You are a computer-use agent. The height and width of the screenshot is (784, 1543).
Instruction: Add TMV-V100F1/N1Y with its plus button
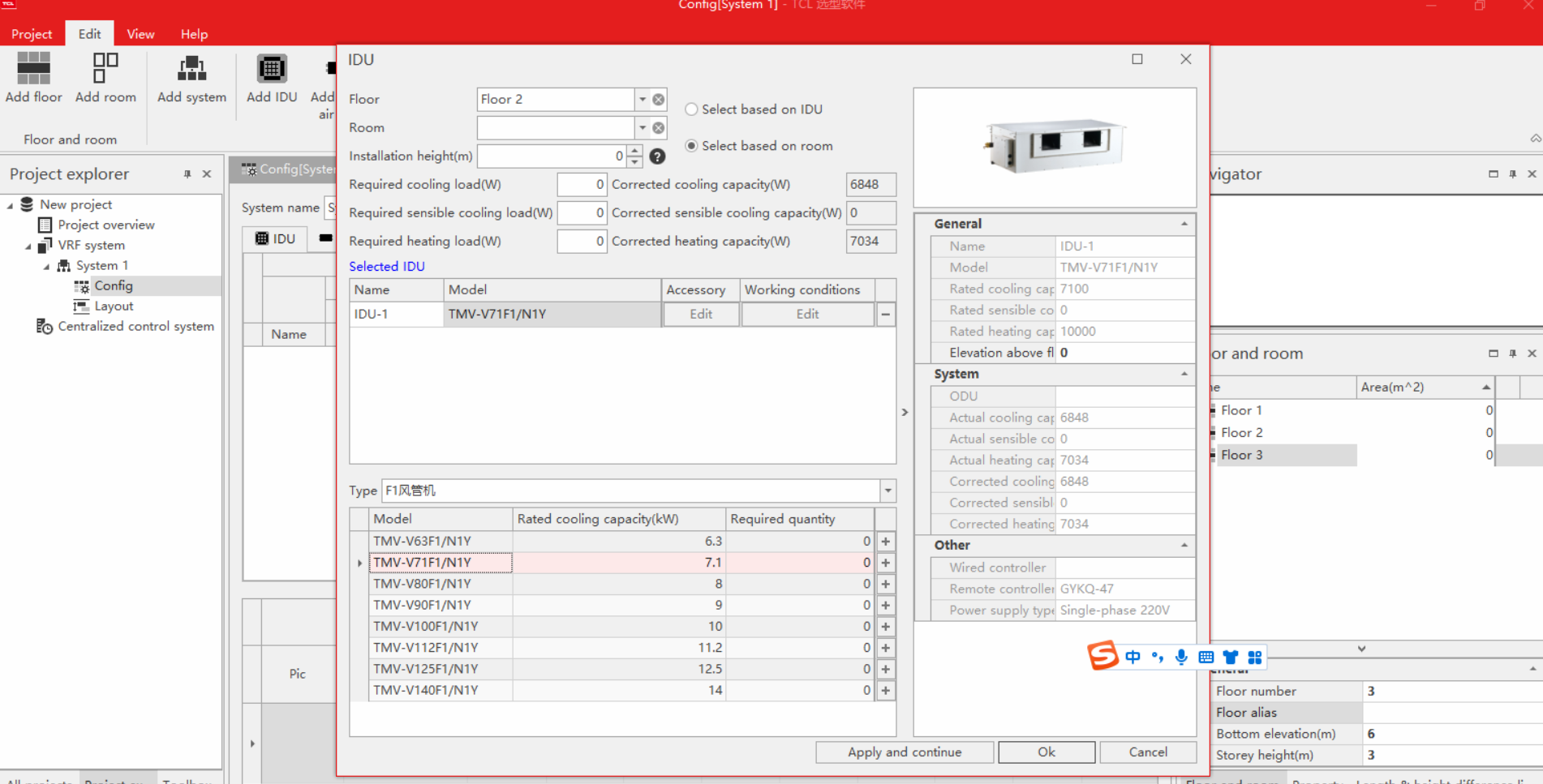tap(886, 627)
